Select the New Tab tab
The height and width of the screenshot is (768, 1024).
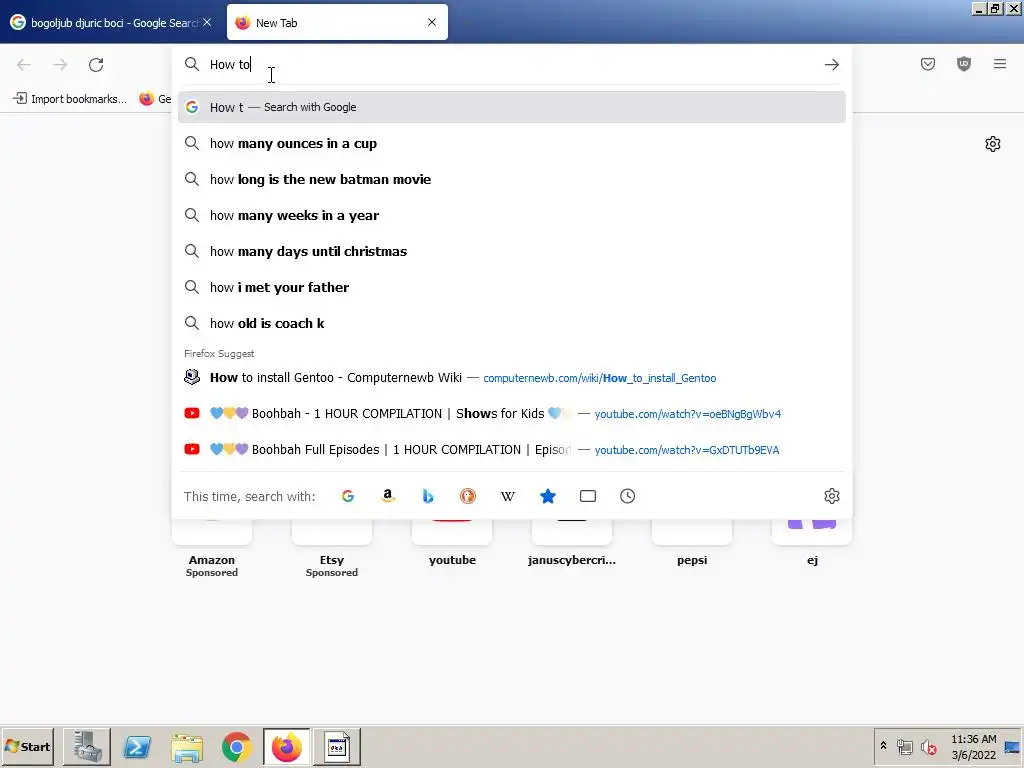(x=337, y=23)
